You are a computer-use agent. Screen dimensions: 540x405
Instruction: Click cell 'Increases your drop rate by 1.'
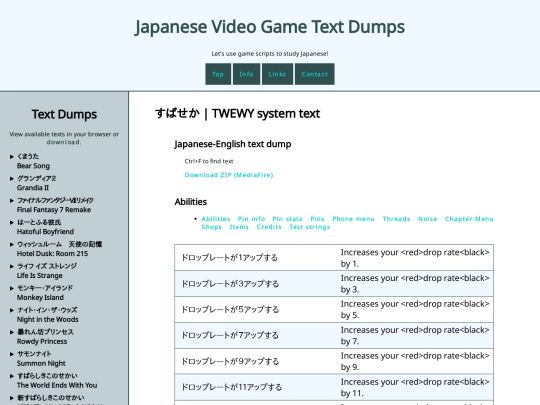pos(415,258)
